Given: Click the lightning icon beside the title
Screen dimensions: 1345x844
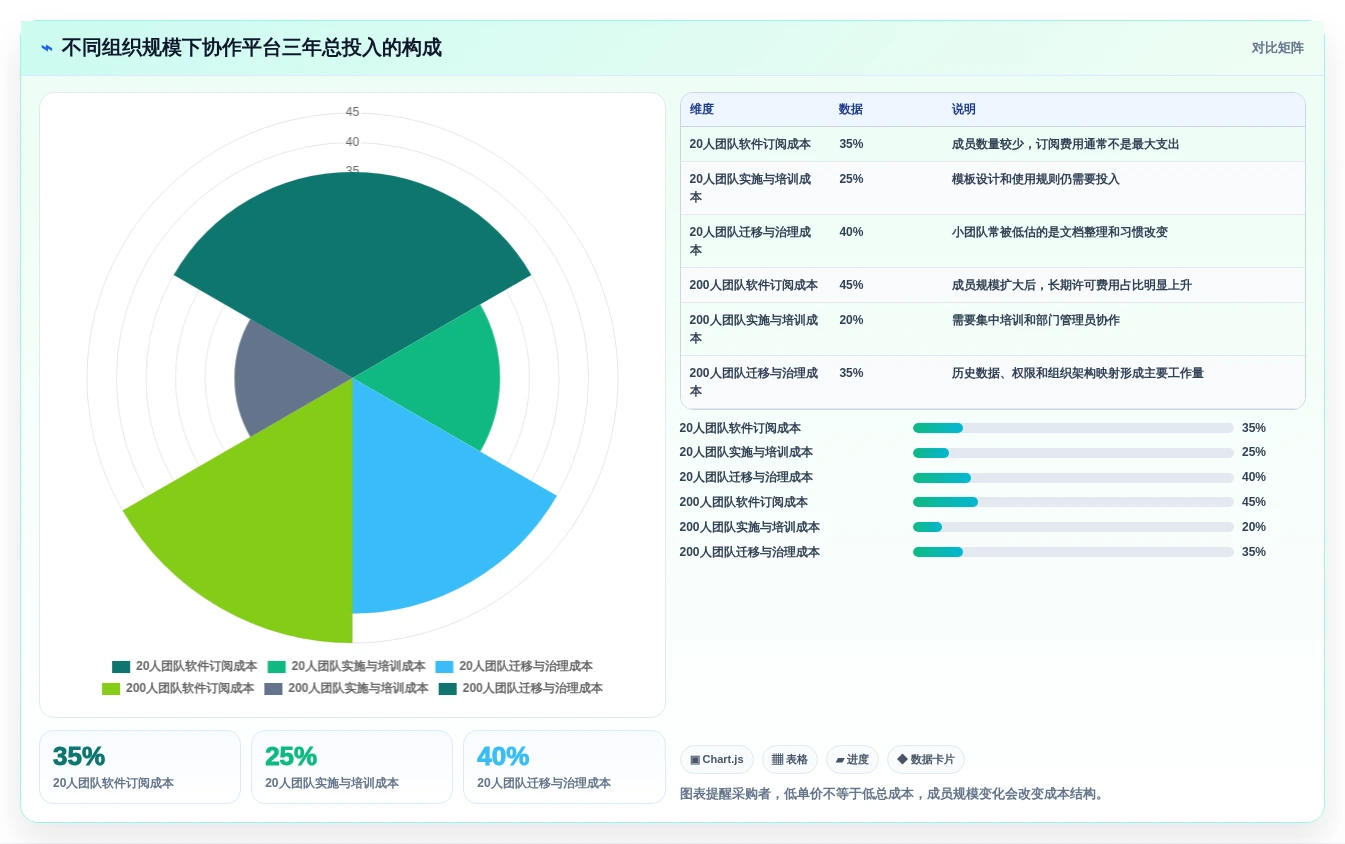Looking at the screenshot, I should click(x=47, y=47).
